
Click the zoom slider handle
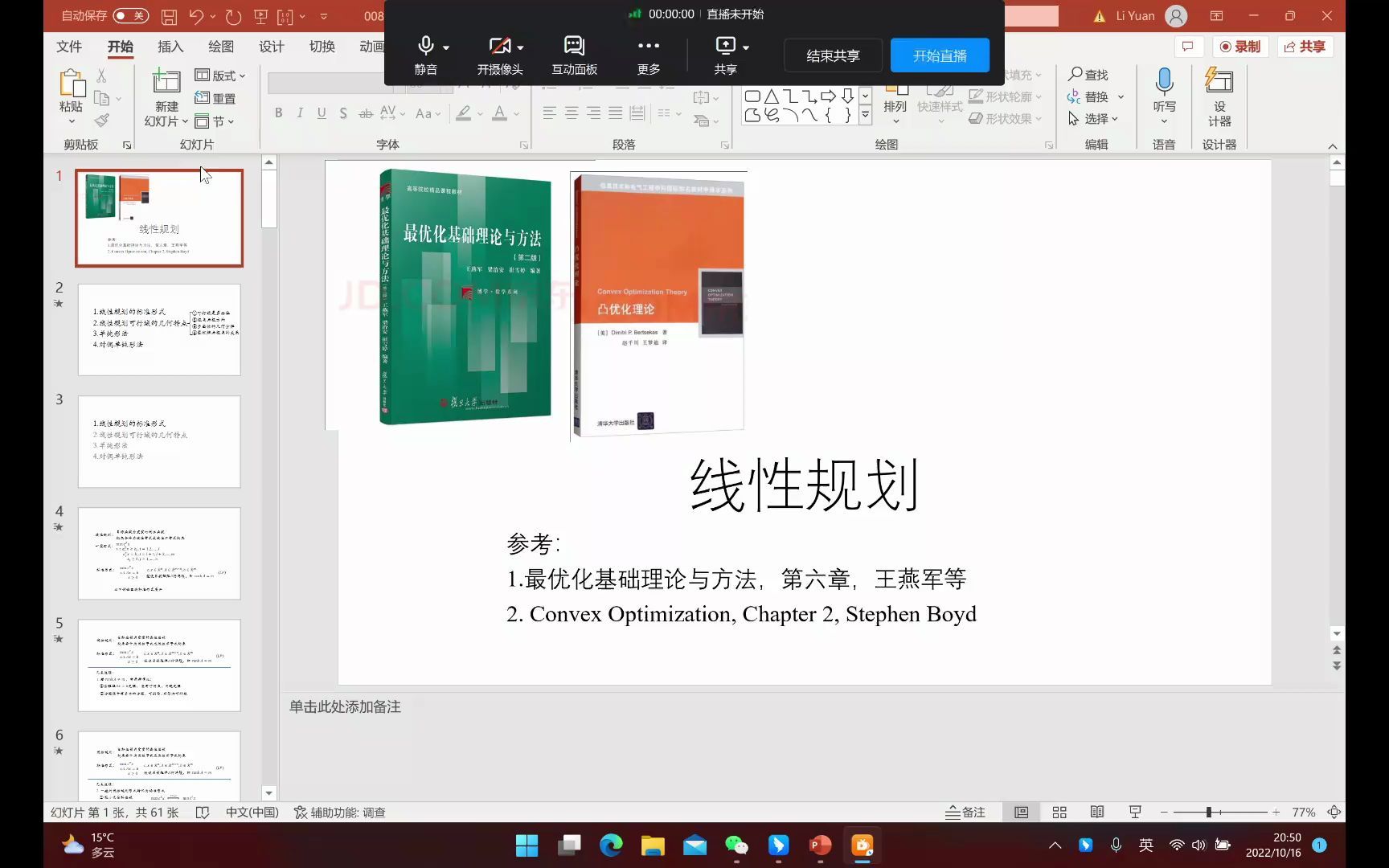coord(1209,813)
